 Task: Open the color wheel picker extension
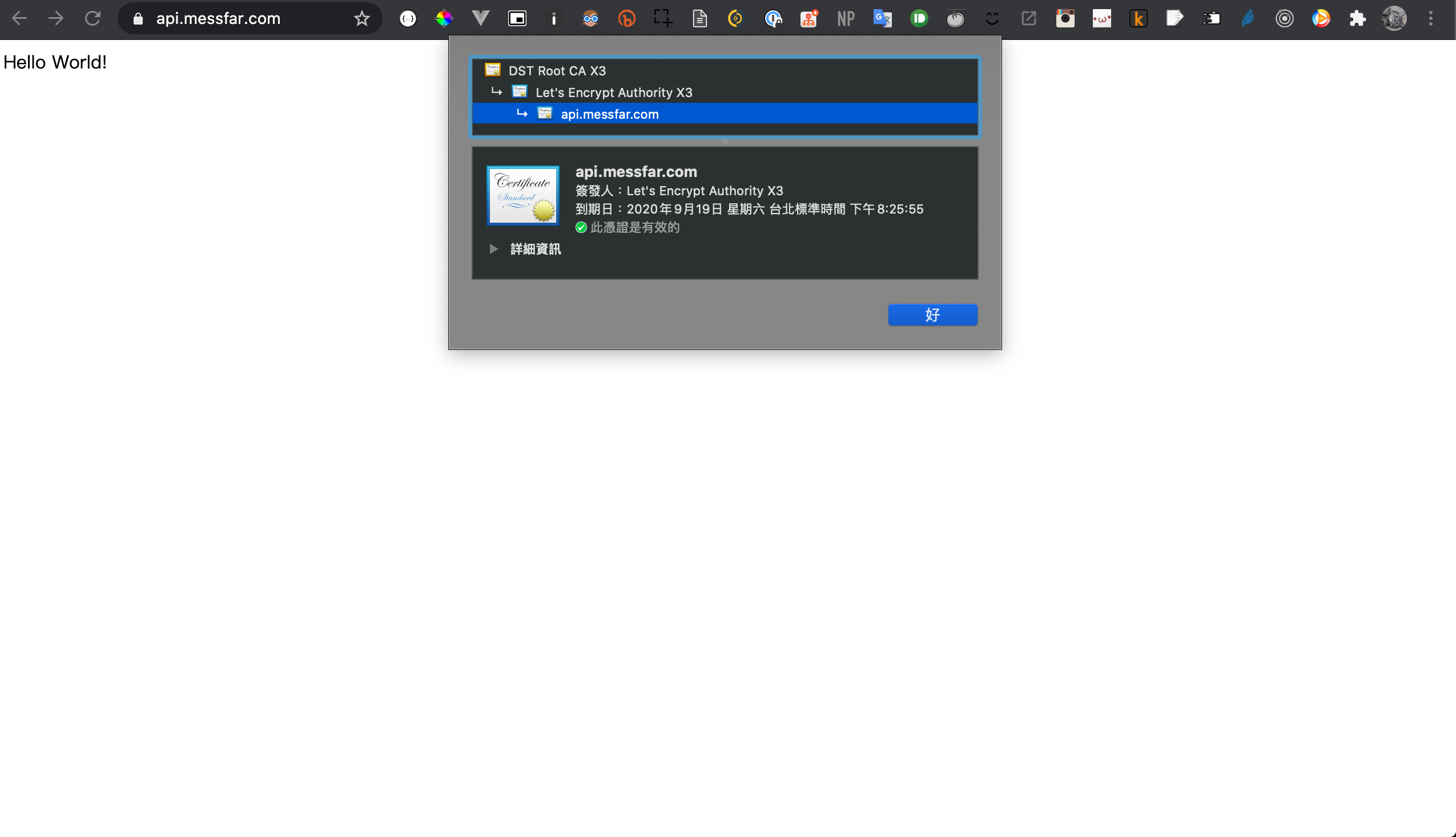444,19
